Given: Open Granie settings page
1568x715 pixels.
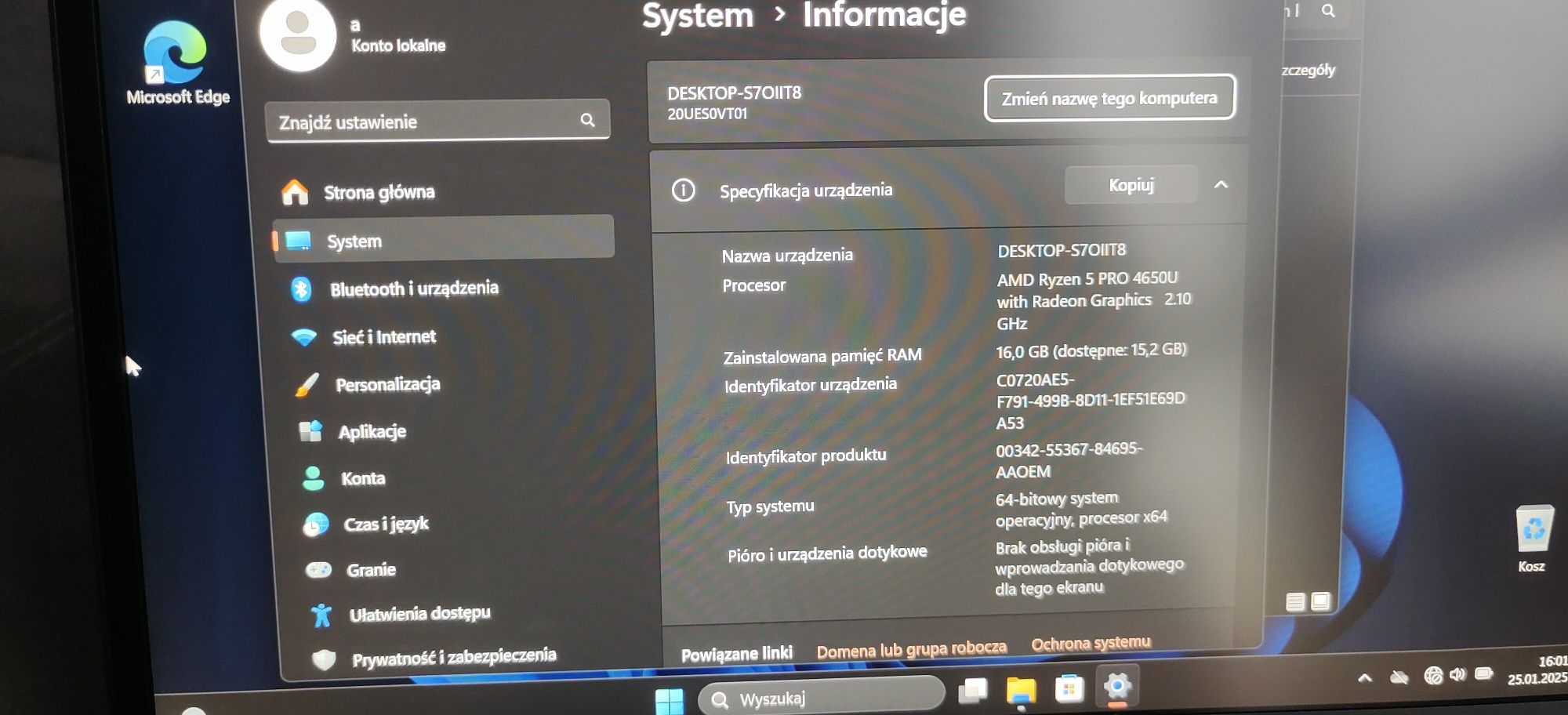Looking at the screenshot, I should tap(350, 569).
